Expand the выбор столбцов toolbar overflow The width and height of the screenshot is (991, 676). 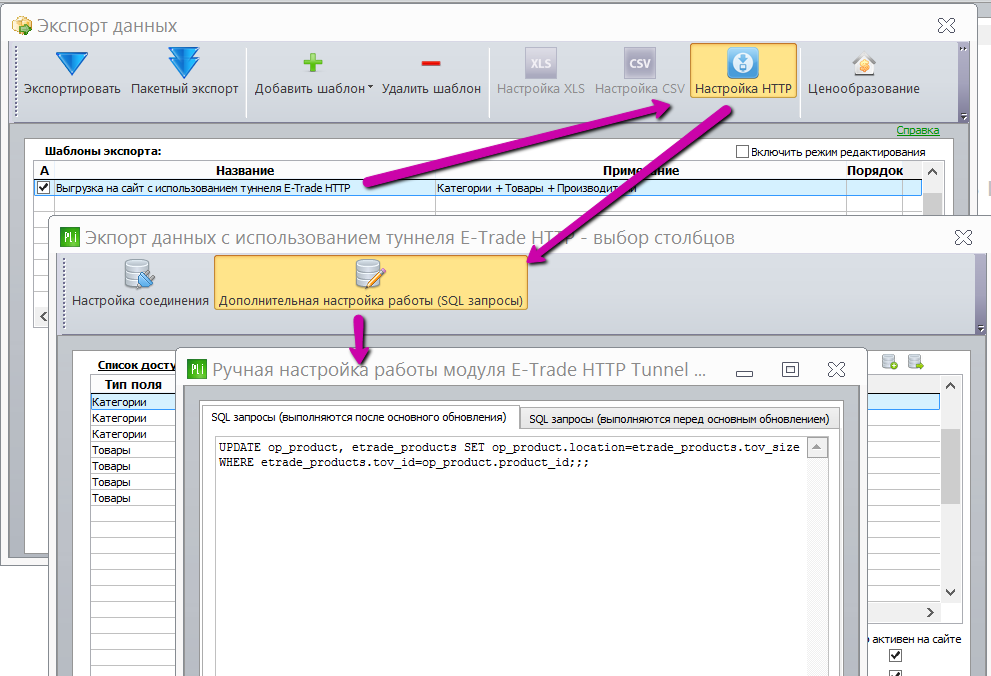click(x=980, y=329)
